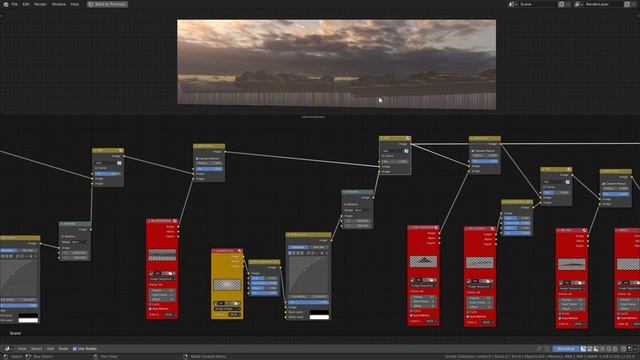Image resolution: width=640 pixels, height=360 pixels.
Task: Toggle Cyclic checkbox on leftmost red image node
Action: 151,304
